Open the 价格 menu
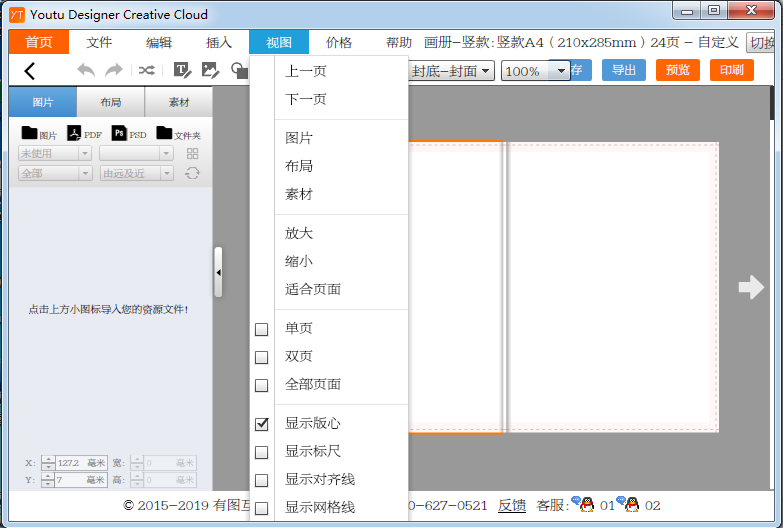Image resolution: width=783 pixels, height=528 pixels. 339,42
